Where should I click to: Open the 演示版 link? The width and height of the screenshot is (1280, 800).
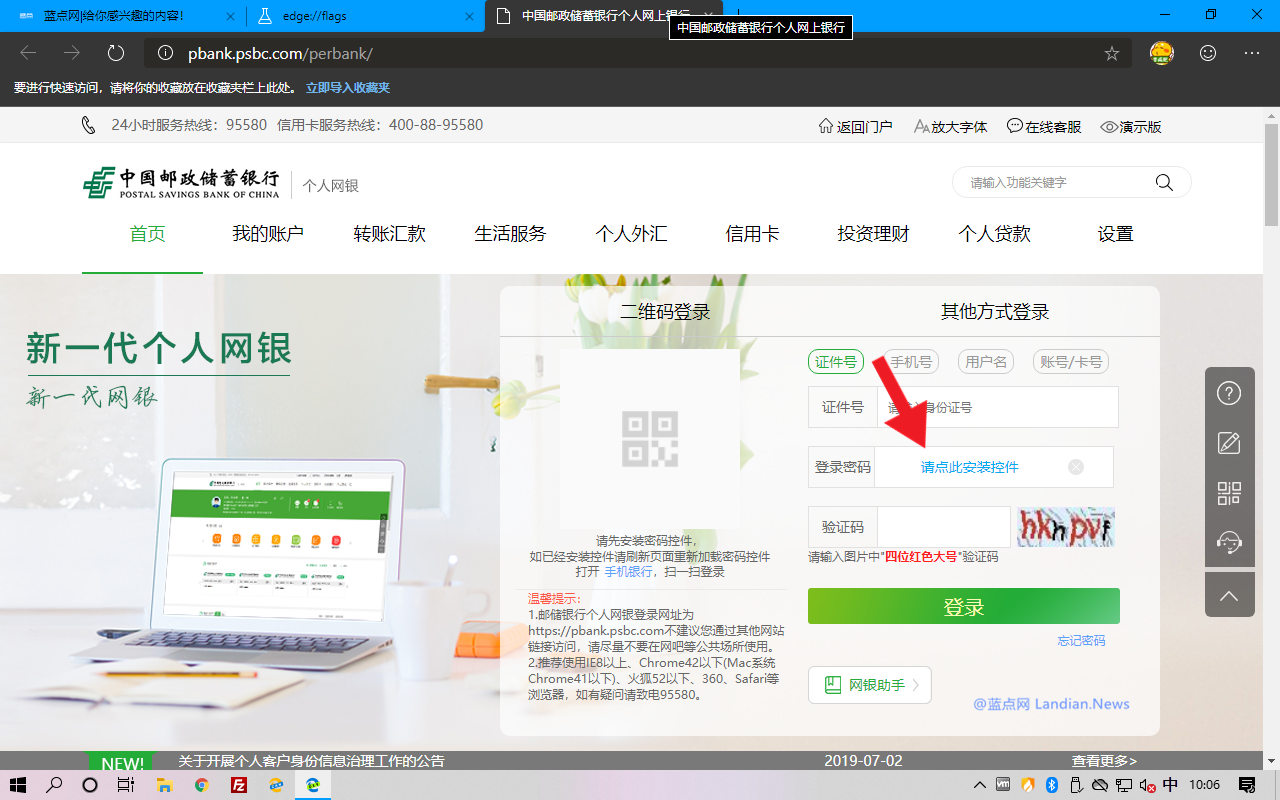click(1131, 127)
